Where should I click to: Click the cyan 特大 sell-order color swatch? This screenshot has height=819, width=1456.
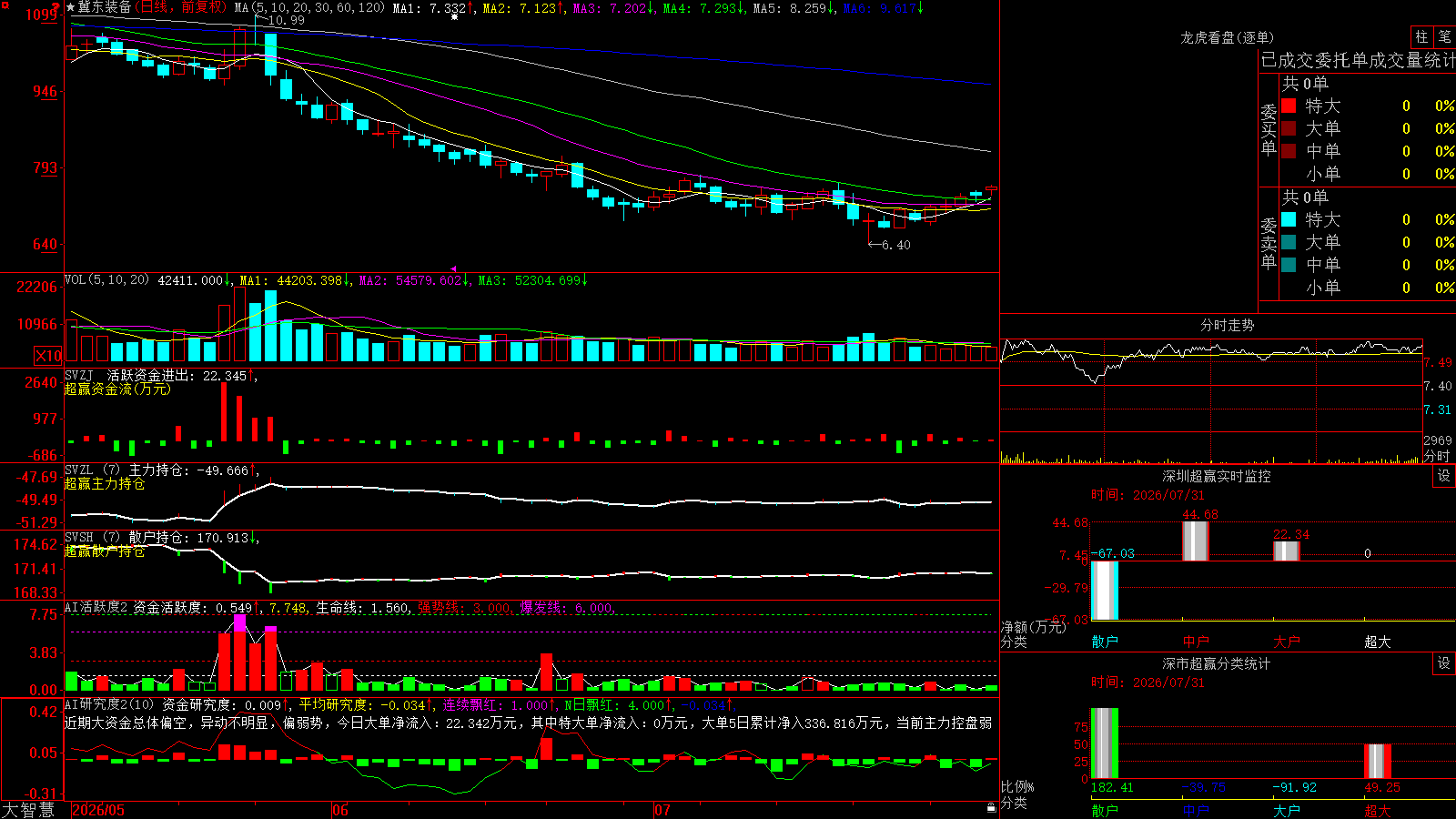pyautogui.click(x=1289, y=219)
